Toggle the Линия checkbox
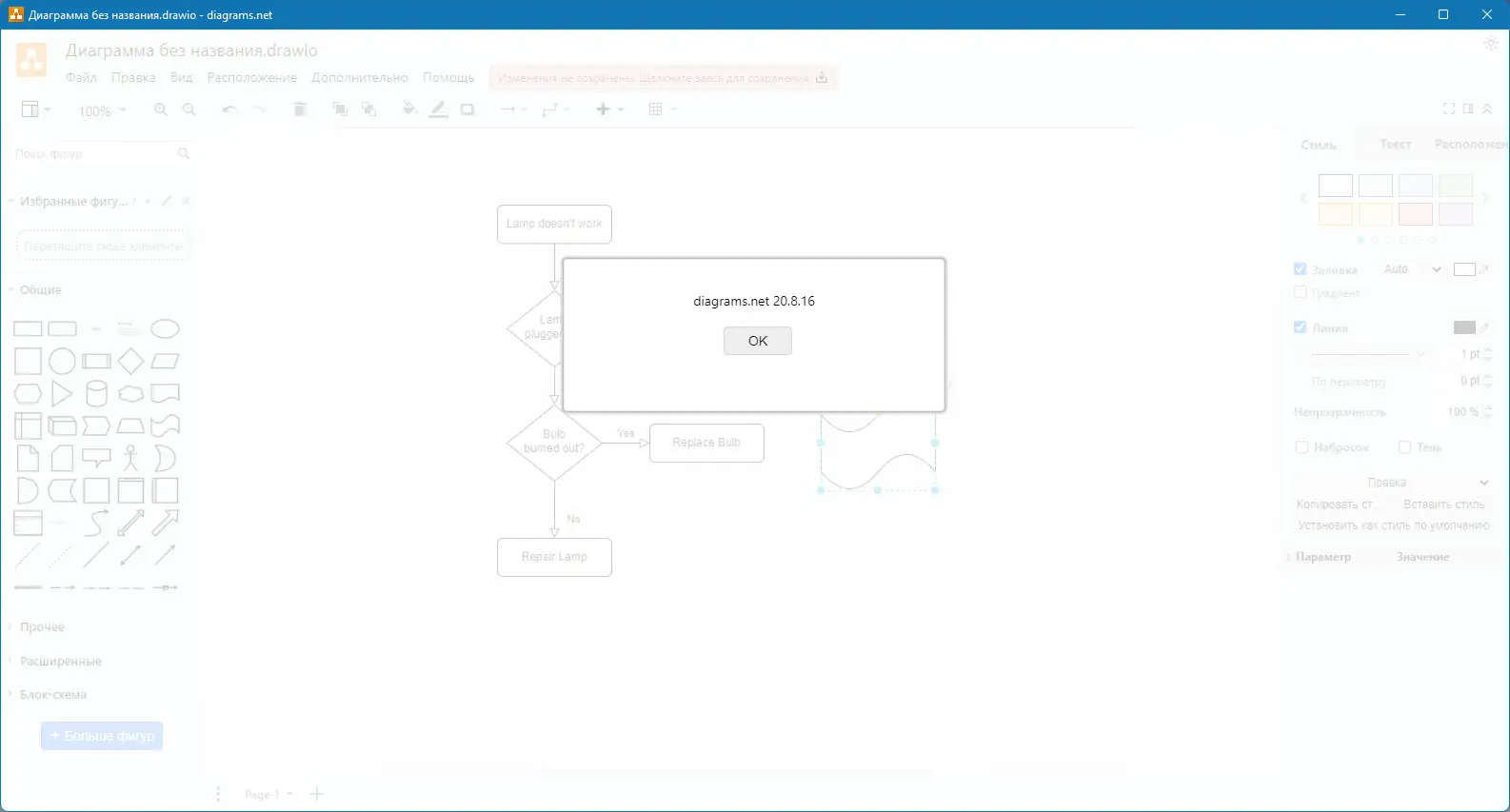Image resolution: width=1510 pixels, height=812 pixels. point(1301,327)
